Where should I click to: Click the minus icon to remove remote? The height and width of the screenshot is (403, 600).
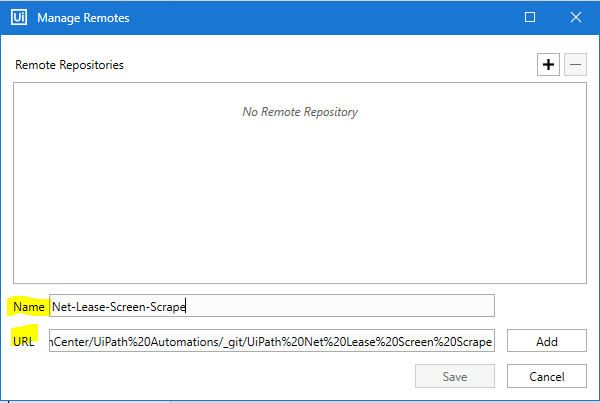pos(575,64)
